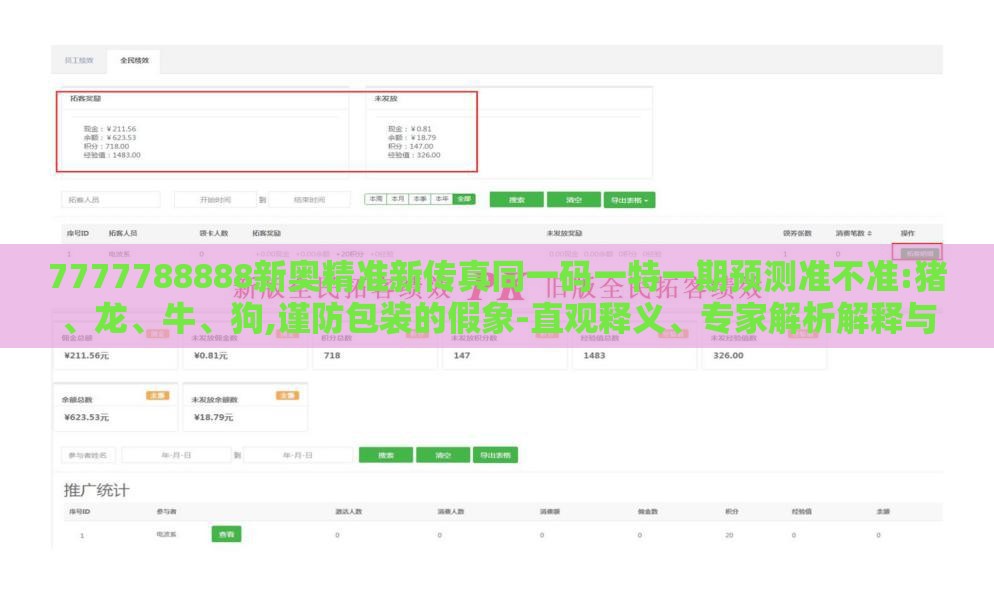Sort by the 消费笔数 column arrows
The width and height of the screenshot is (994, 592).
point(870,233)
